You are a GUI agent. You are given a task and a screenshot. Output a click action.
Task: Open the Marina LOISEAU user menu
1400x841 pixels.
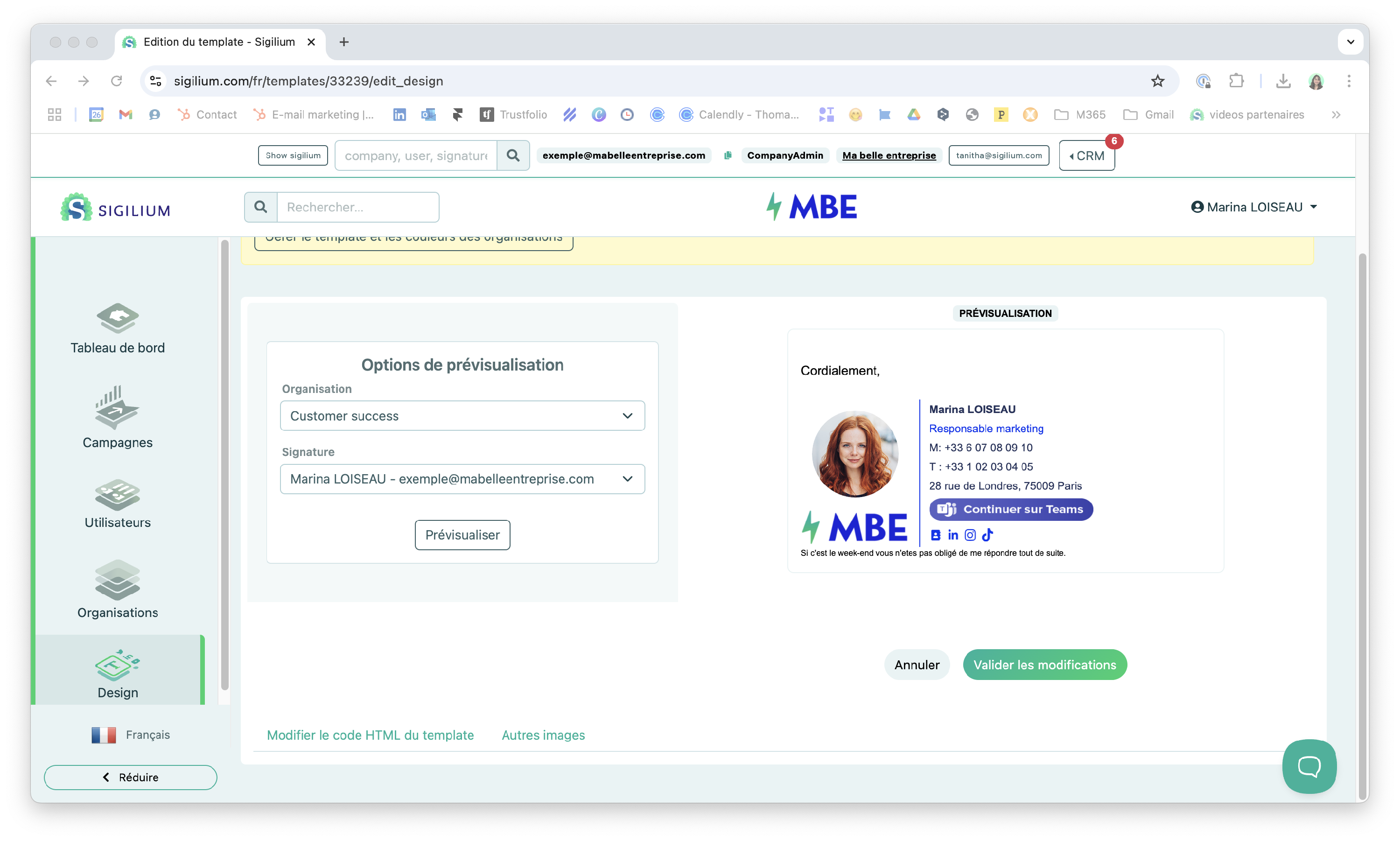click(1254, 207)
